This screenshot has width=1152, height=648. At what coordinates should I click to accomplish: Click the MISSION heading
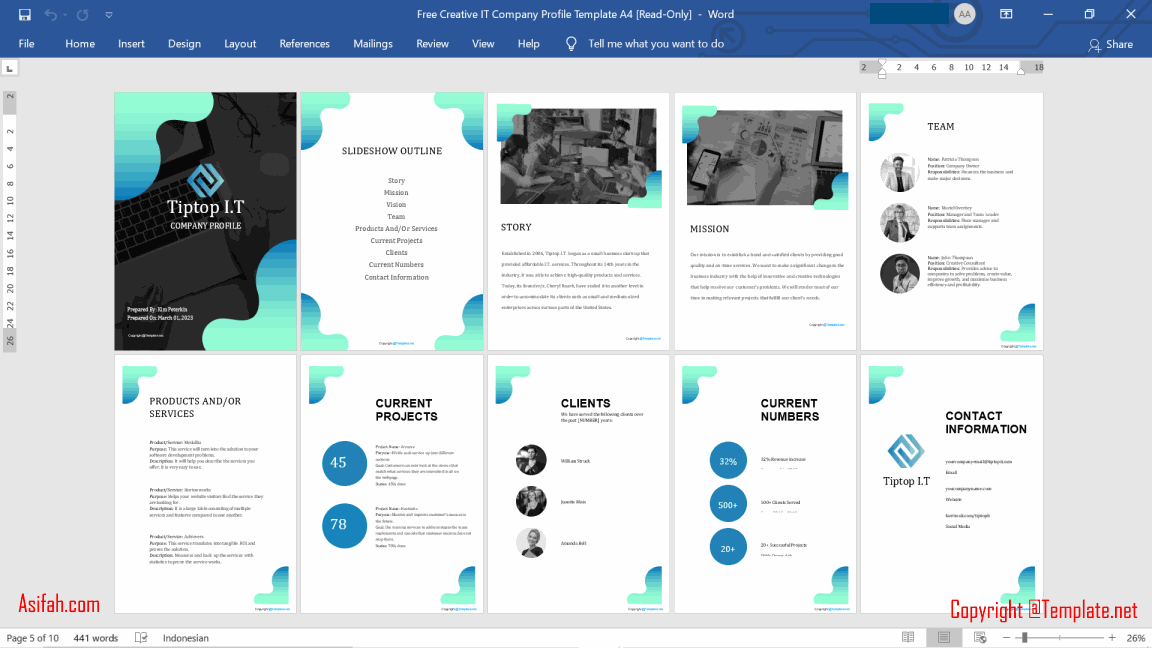pyautogui.click(x=710, y=229)
